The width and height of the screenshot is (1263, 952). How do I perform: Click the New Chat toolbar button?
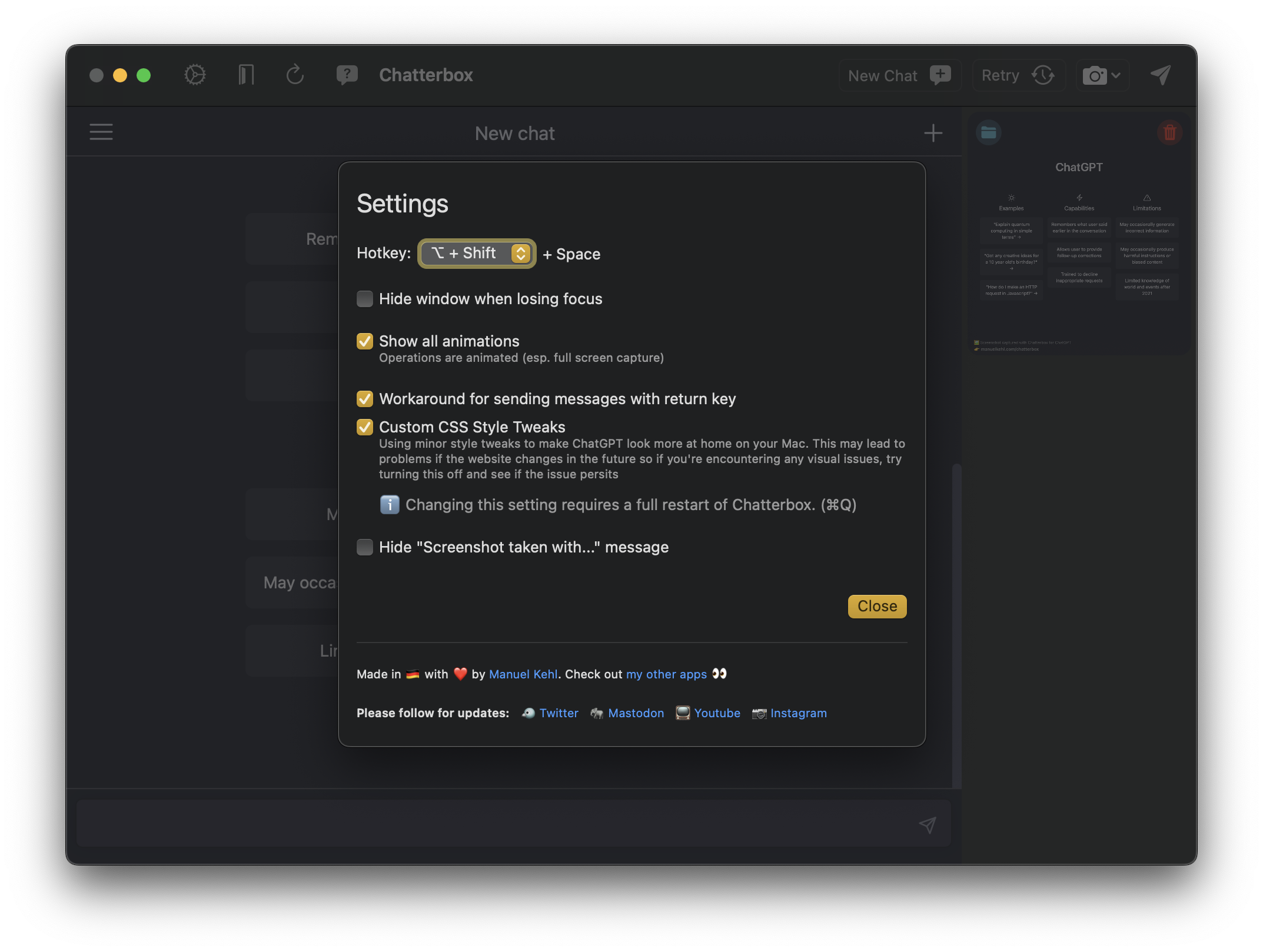[899, 76]
